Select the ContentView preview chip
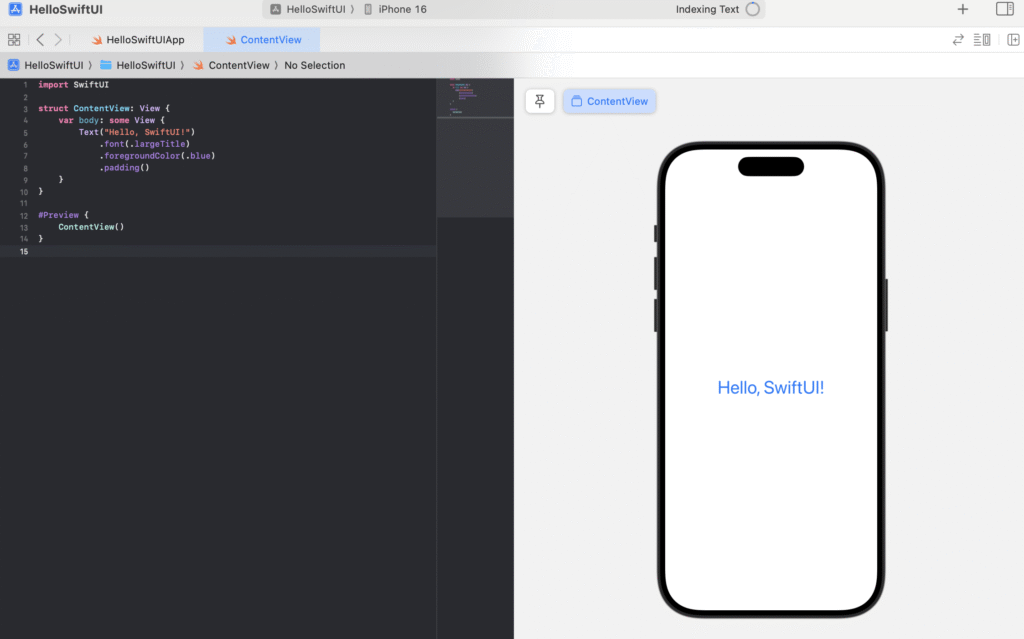This screenshot has width=1024, height=639. (609, 101)
